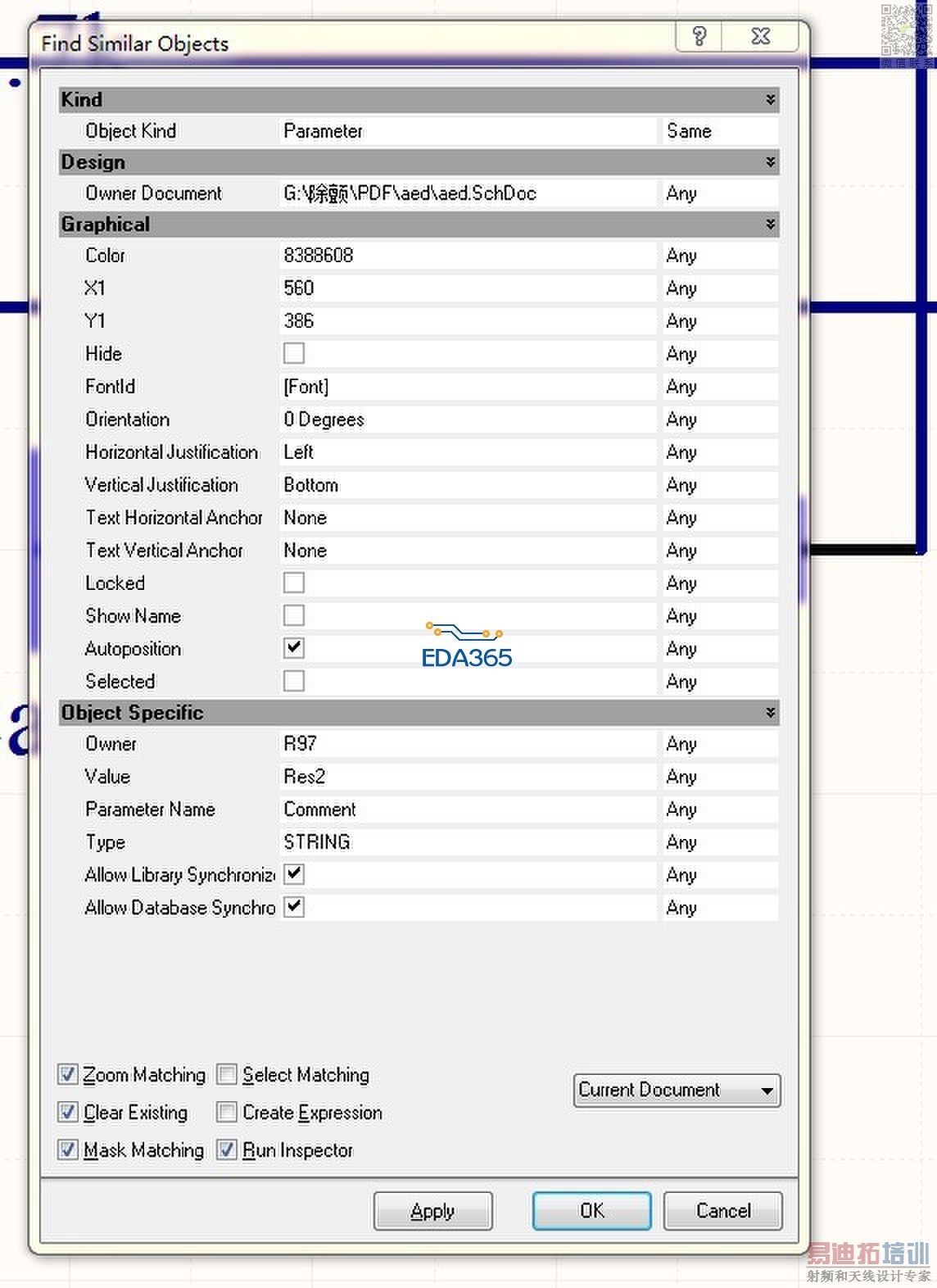Screen dimensions: 937x1288
Task: Set Horizontal Justification match criterion Any
Action: [x=719, y=452]
